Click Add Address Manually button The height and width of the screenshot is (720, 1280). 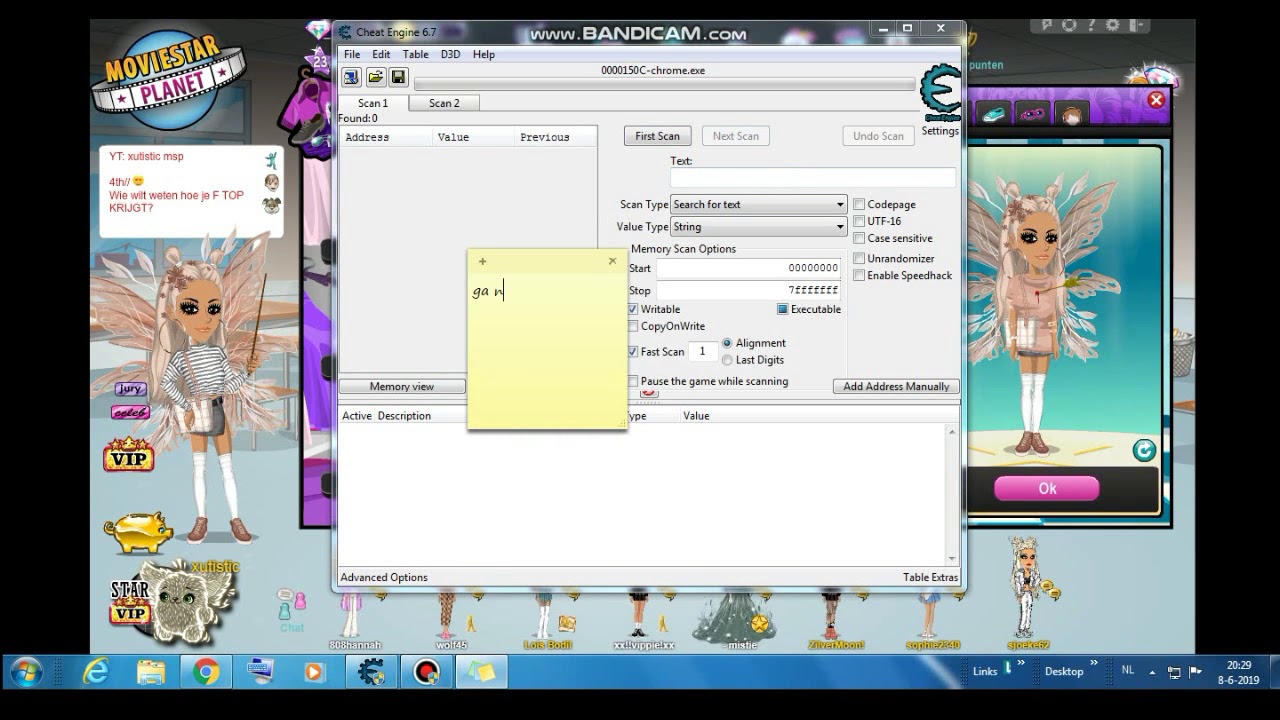coord(896,386)
